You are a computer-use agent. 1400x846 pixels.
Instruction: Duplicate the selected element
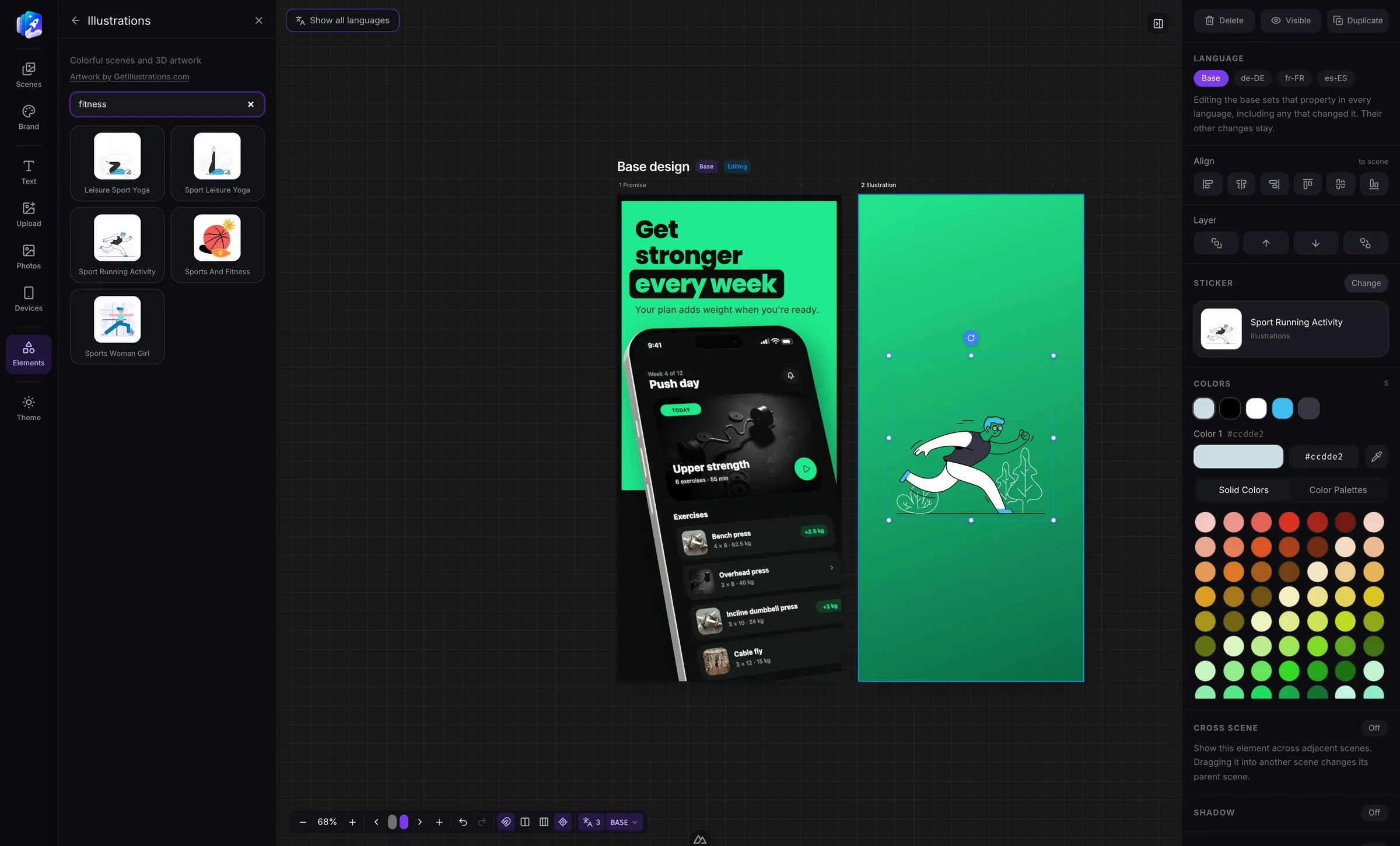coord(1357,20)
